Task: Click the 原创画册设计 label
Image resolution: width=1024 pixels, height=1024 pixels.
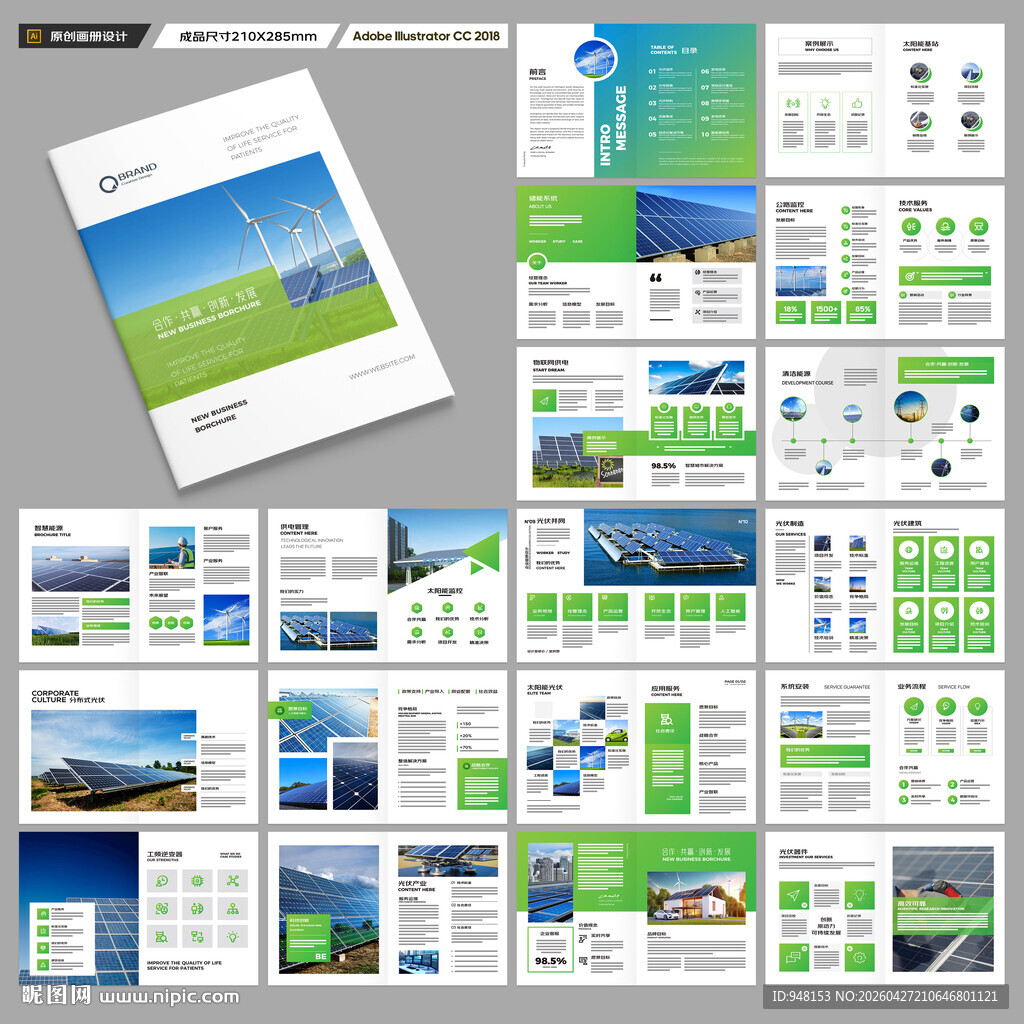Action: pyautogui.click(x=88, y=37)
